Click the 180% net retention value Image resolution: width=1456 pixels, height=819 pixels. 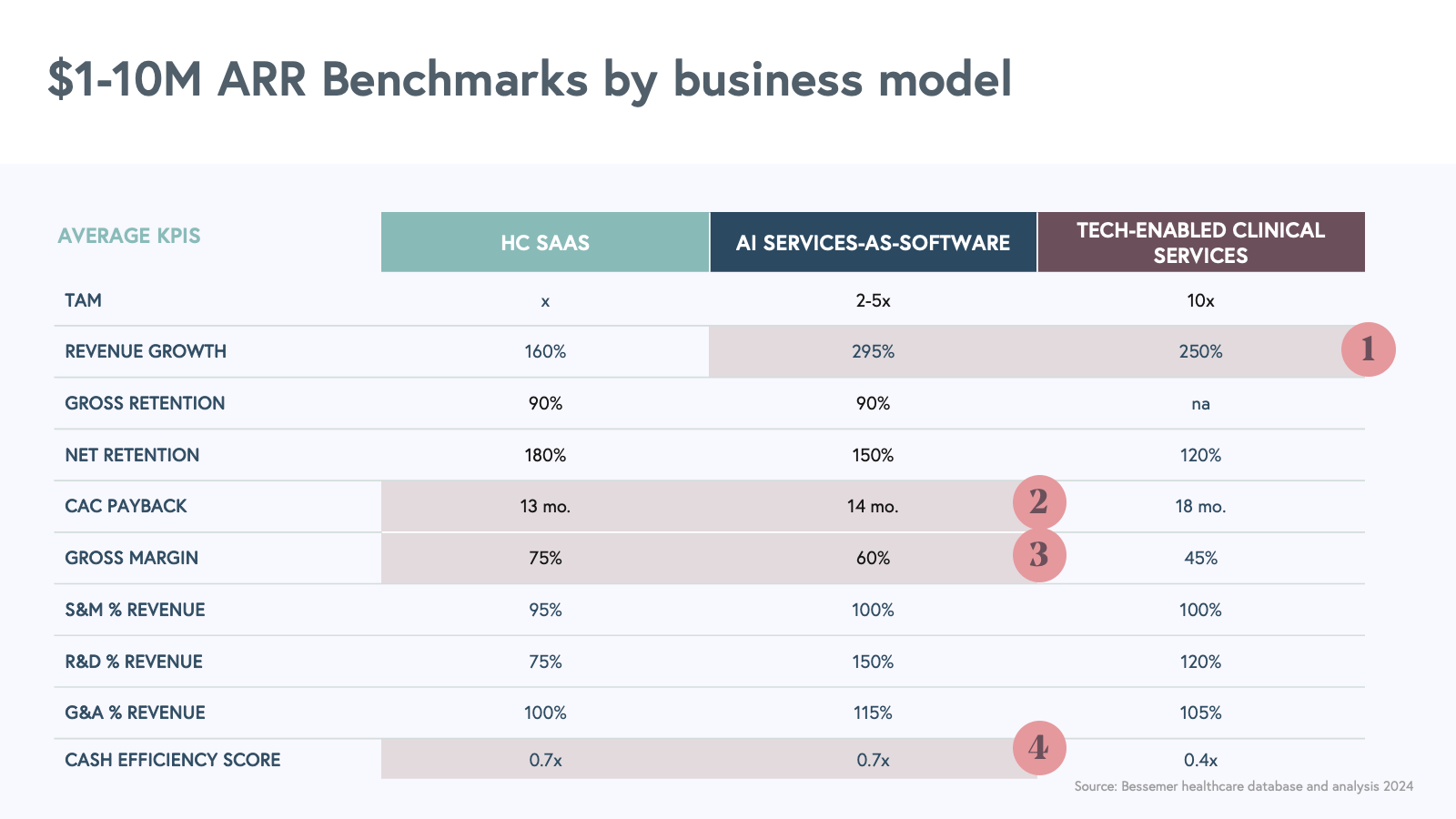(x=545, y=455)
